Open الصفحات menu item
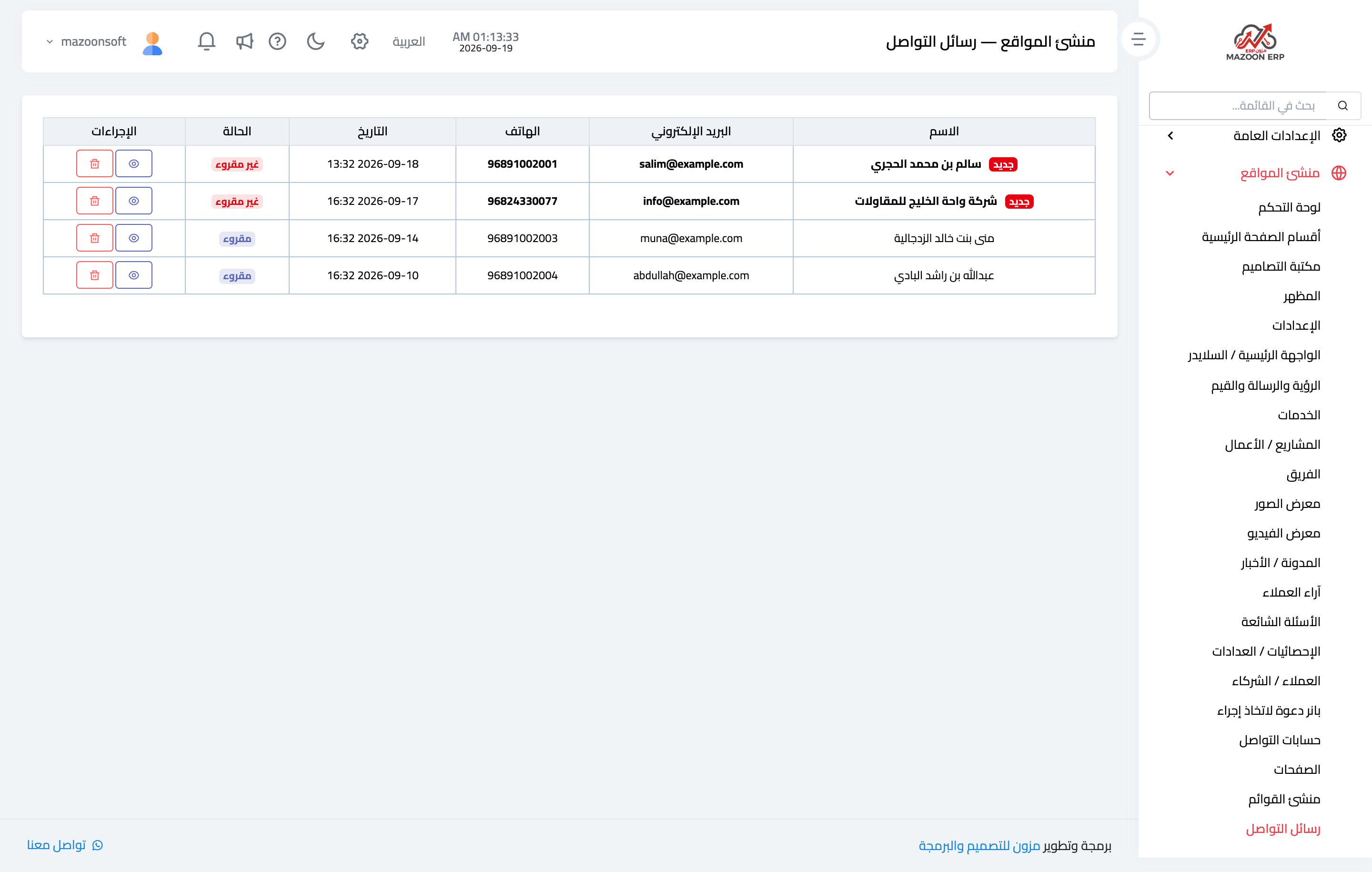1372x872 pixels. tap(1297, 770)
